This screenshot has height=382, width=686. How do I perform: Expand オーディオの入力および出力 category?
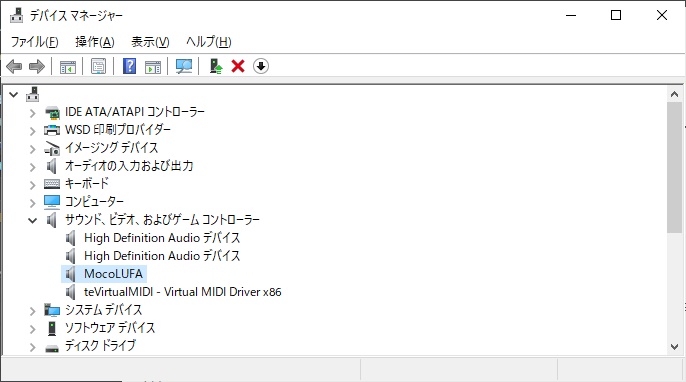click(32, 167)
